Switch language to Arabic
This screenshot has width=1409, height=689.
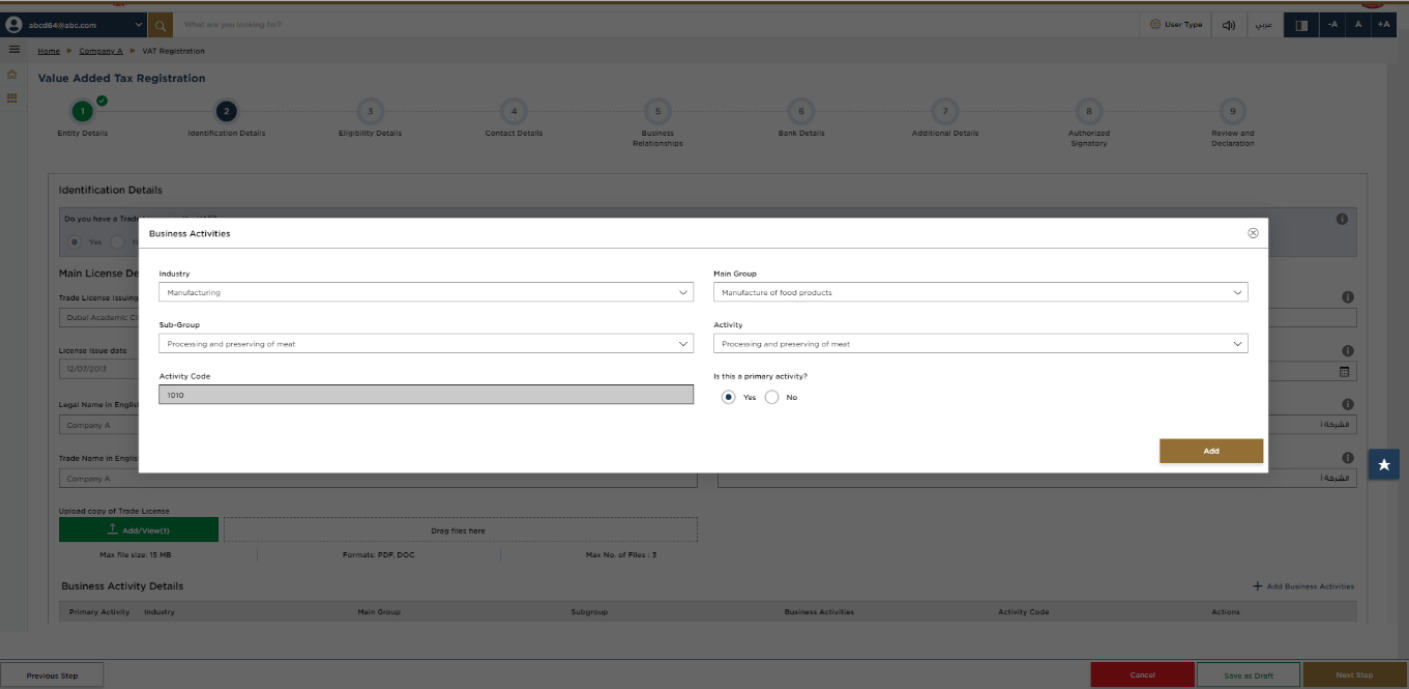click(x=1264, y=24)
